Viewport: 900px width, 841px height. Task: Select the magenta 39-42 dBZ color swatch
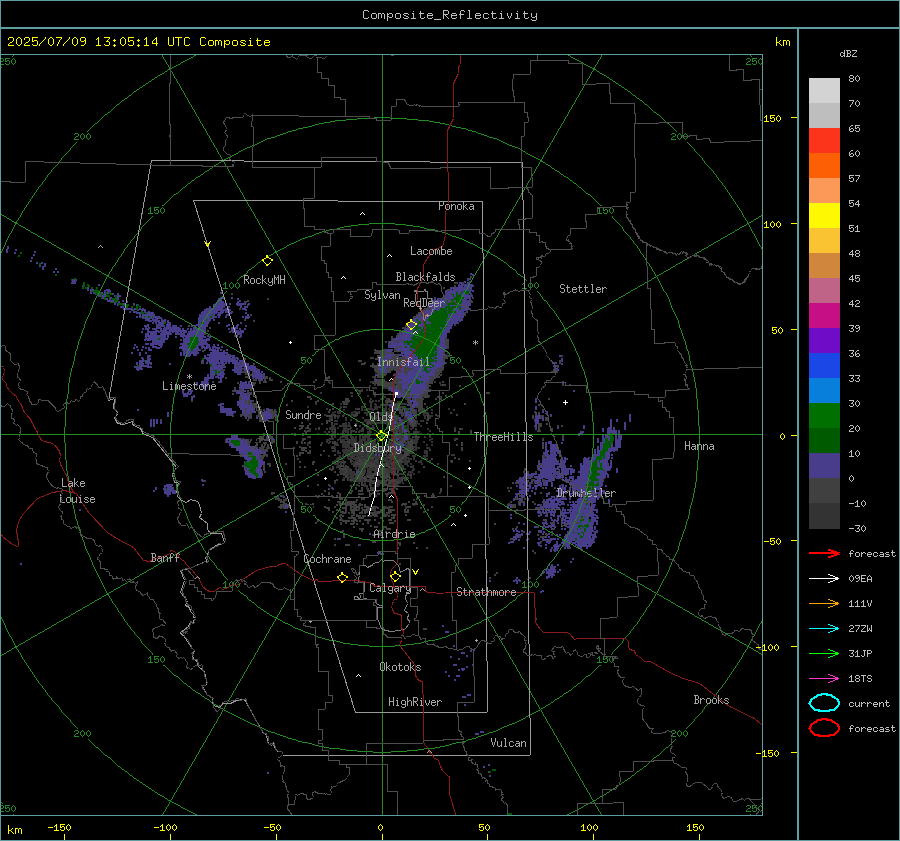pyautogui.click(x=824, y=316)
